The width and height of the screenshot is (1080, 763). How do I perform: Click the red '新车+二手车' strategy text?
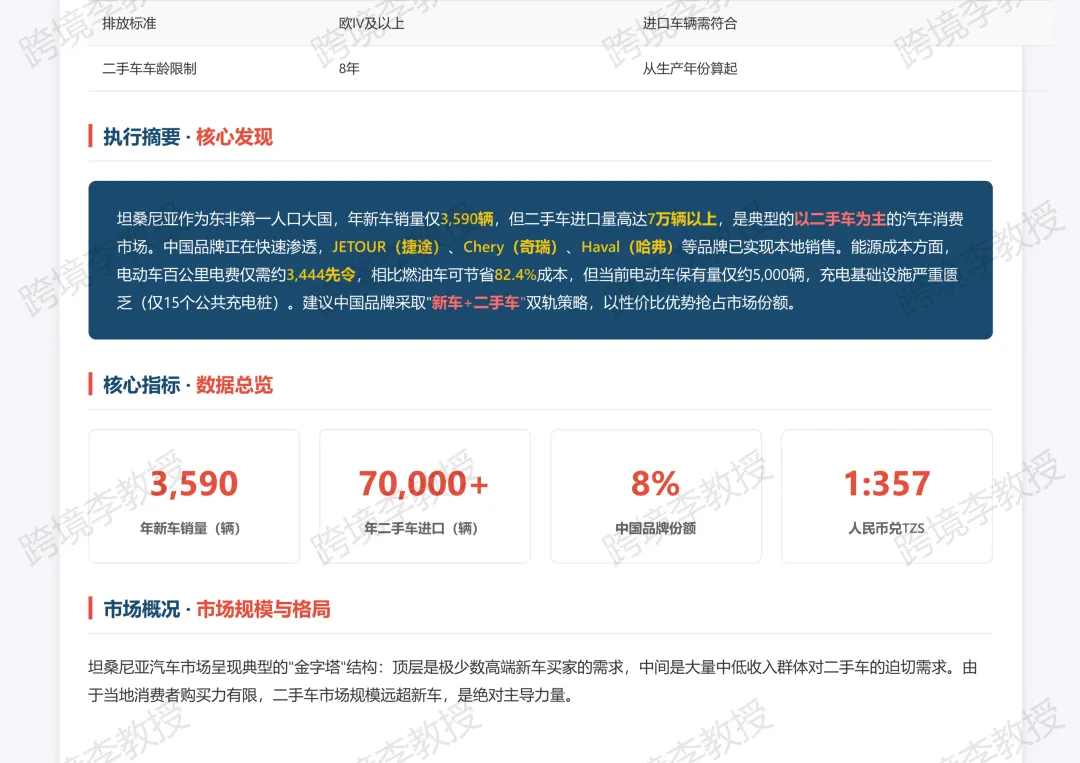click(x=475, y=303)
